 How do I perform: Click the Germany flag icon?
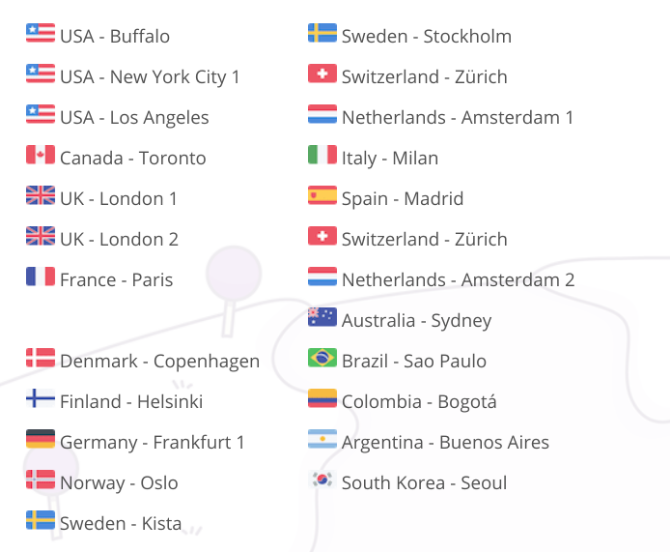pyautogui.click(x=40, y=440)
